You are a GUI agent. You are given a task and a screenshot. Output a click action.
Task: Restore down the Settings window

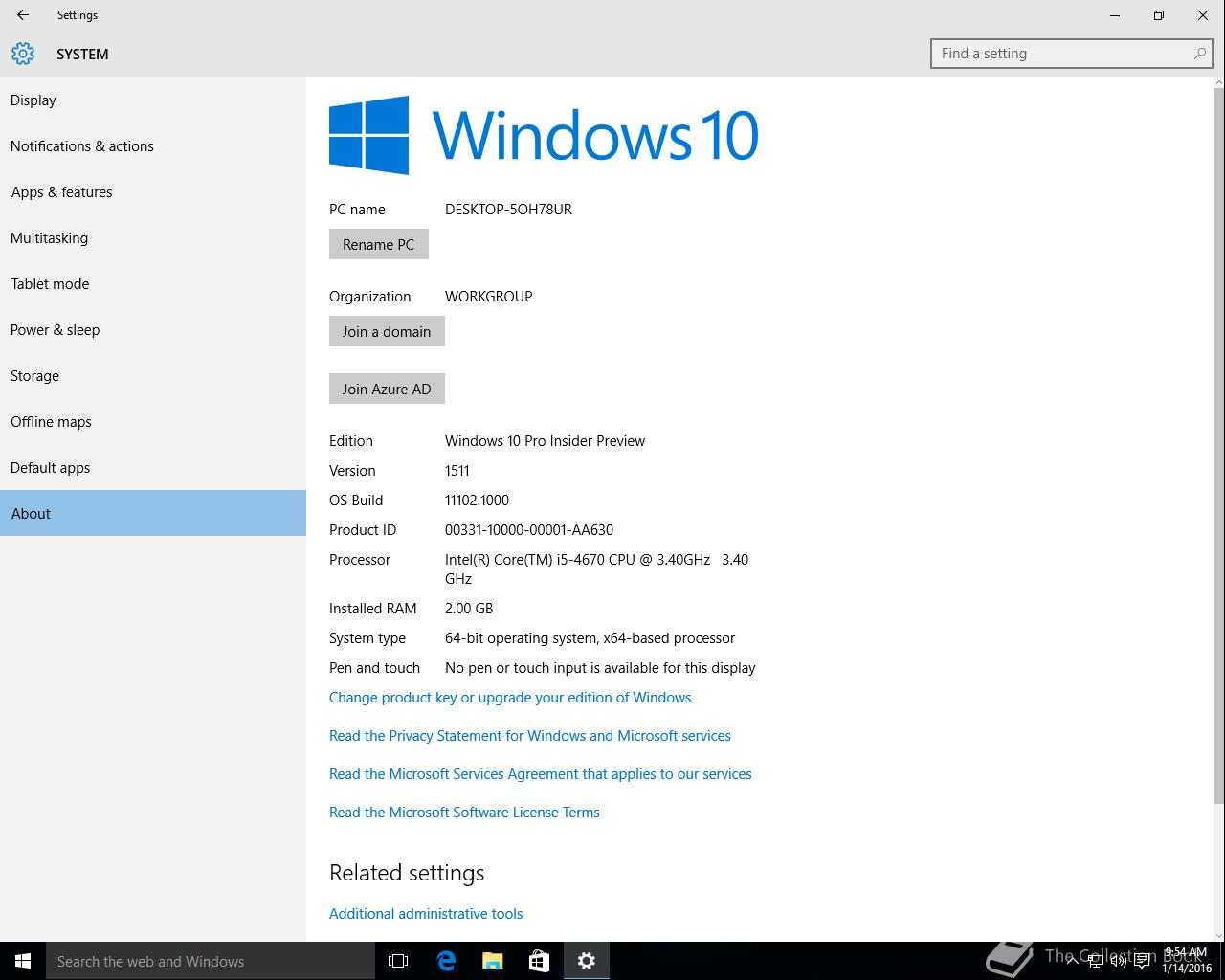pyautogui.click(x=1159, y=15)
